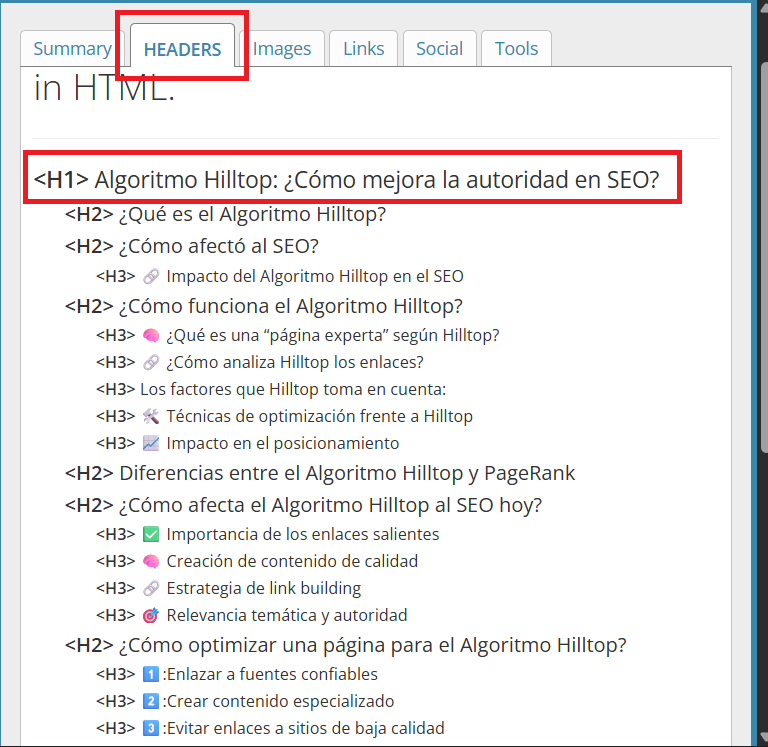
Task: Click the HEADERS tab
Action: [x=182, y=49]
